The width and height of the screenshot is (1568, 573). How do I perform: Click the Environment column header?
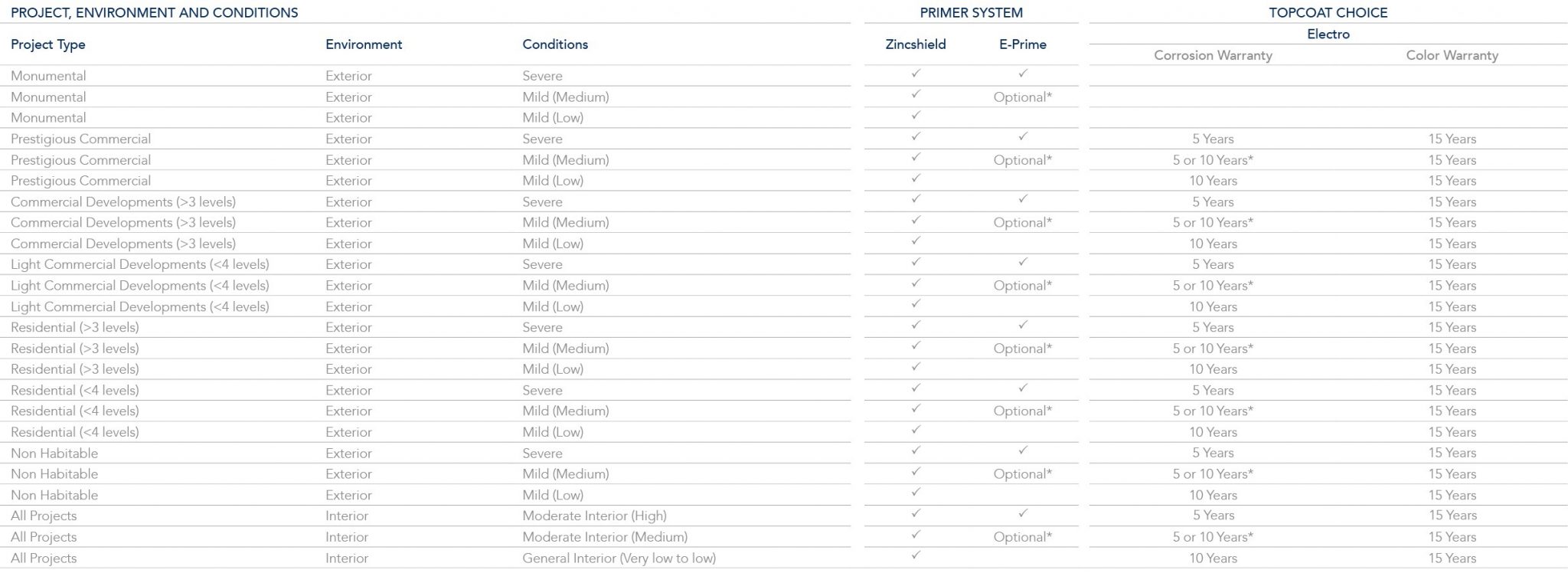click(x=364, y=44)
